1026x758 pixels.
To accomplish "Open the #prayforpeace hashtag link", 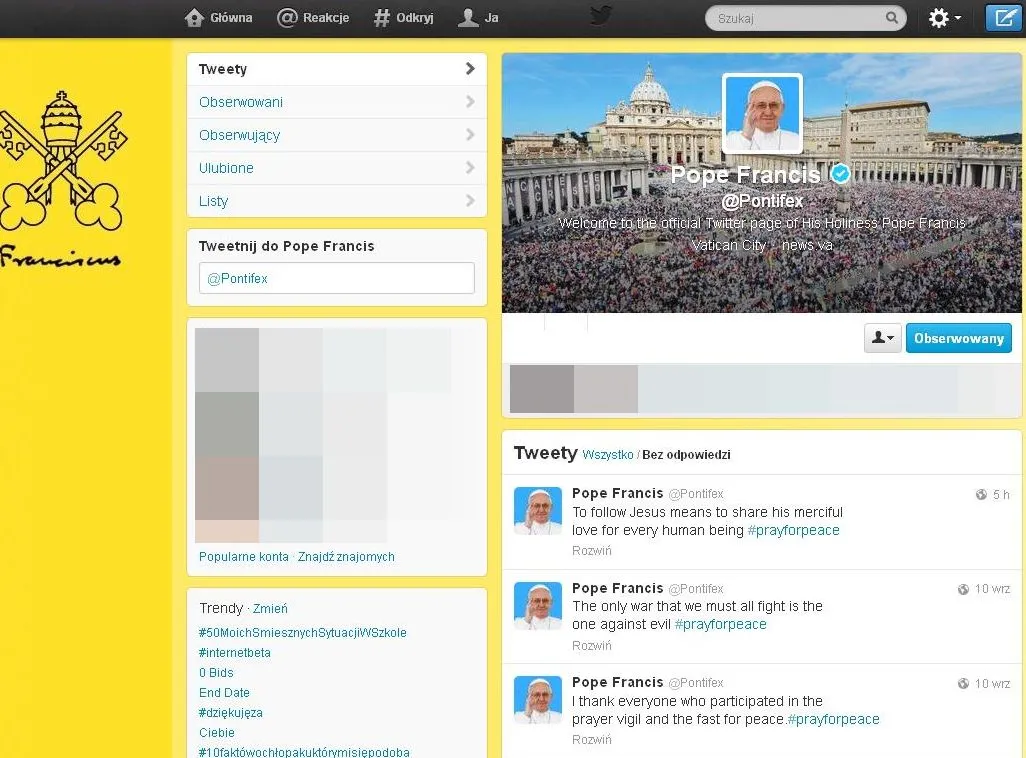I will pyautogui.click(x=794, y=530).
